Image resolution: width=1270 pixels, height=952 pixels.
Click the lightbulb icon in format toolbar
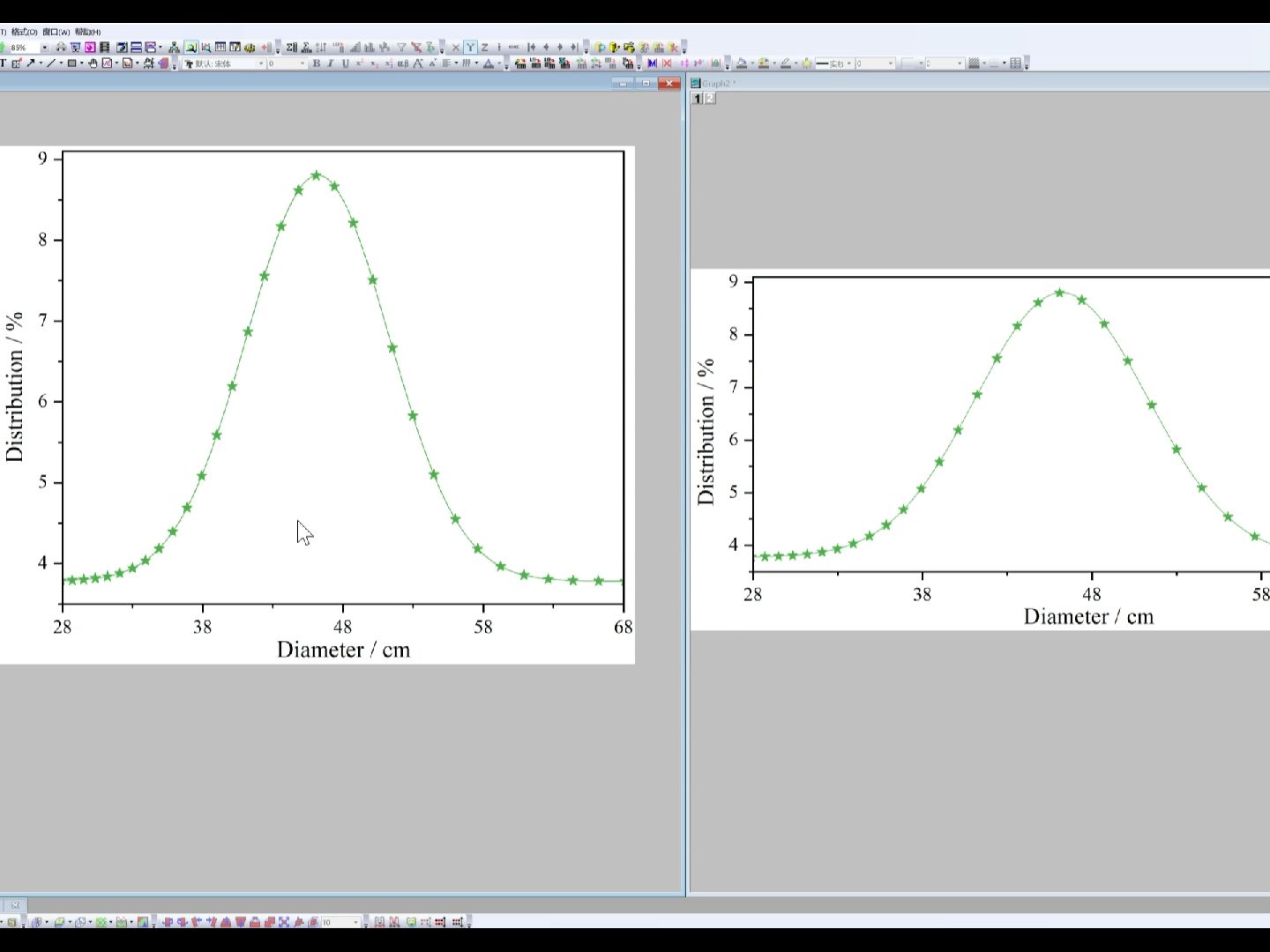[x=807, y=63]
